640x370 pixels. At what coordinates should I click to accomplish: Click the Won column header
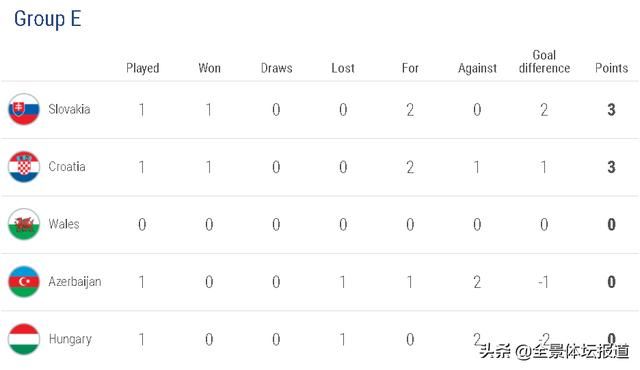tap(209, 68)
